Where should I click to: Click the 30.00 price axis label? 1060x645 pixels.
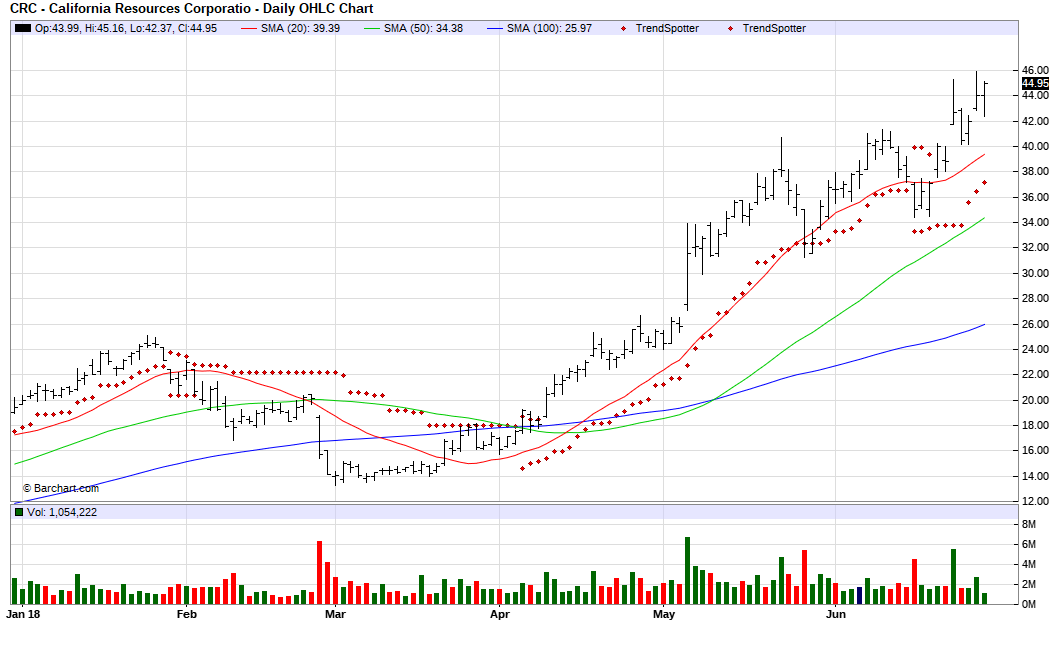[1035, 273]
